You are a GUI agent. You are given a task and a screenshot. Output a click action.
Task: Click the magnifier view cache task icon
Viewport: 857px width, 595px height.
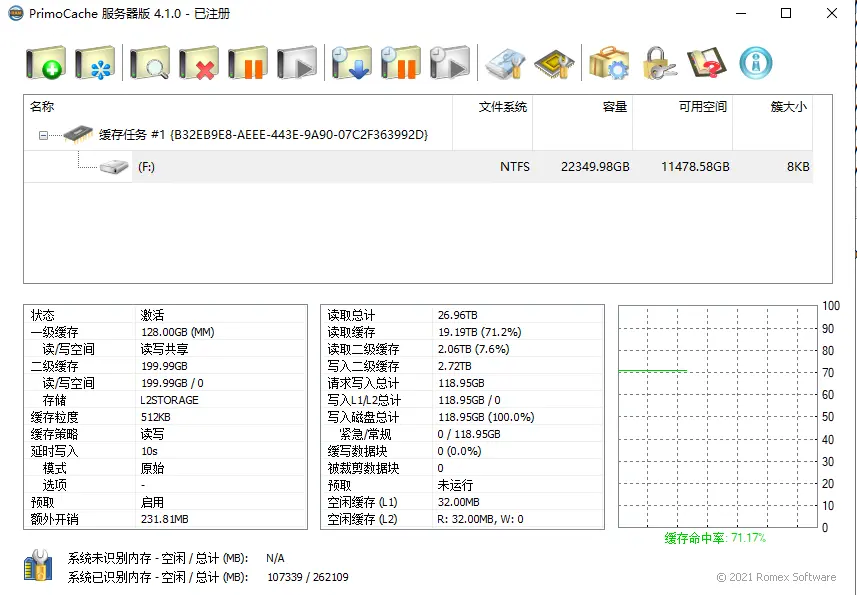(149, 62)
